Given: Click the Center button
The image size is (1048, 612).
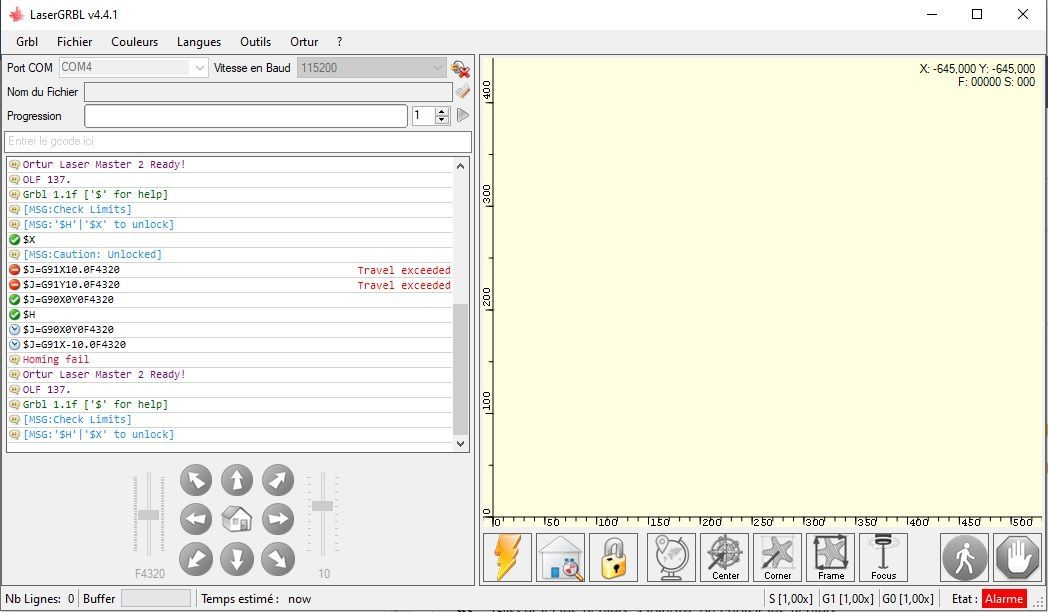Looking at the screenshot, I should pyautogui.click(x=725, y=557).
